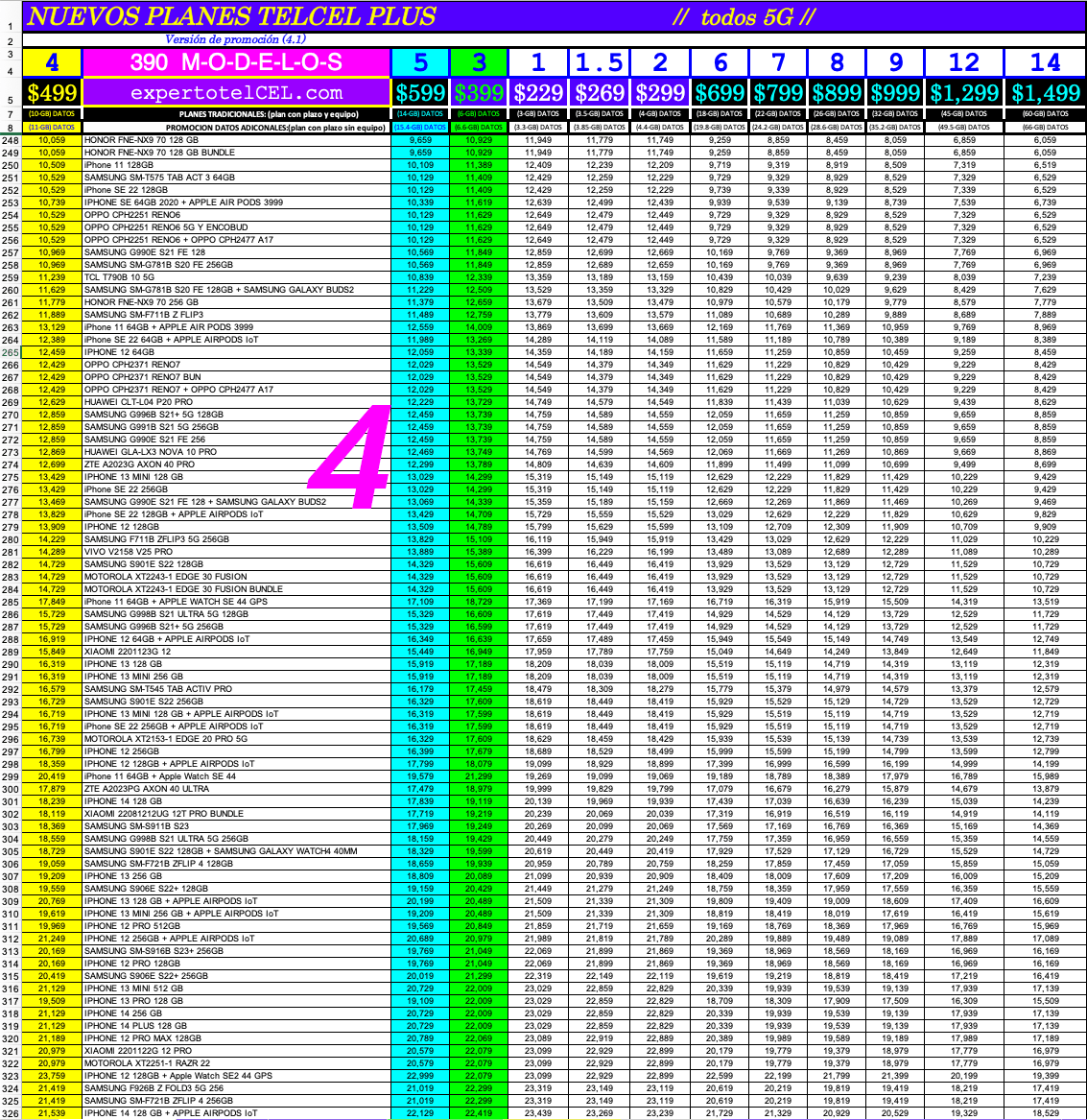Click the 'TCL T790B 10 5G' cell
This screenshot has height=1120, width=1087.
[x=236, y=278]
